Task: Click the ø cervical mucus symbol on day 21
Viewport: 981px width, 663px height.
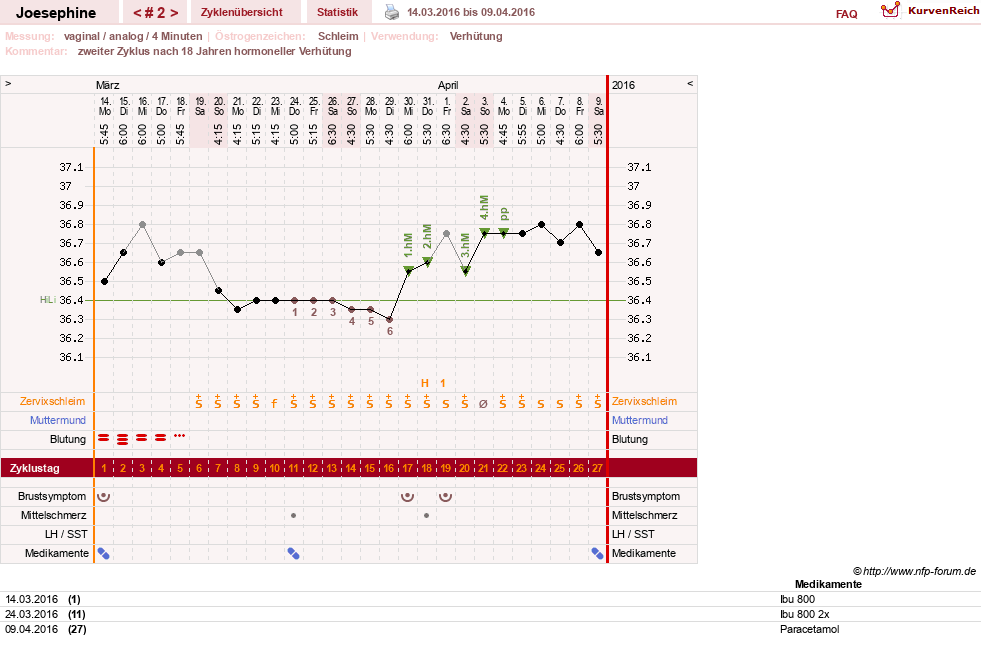Action: (x=483, y=404)
